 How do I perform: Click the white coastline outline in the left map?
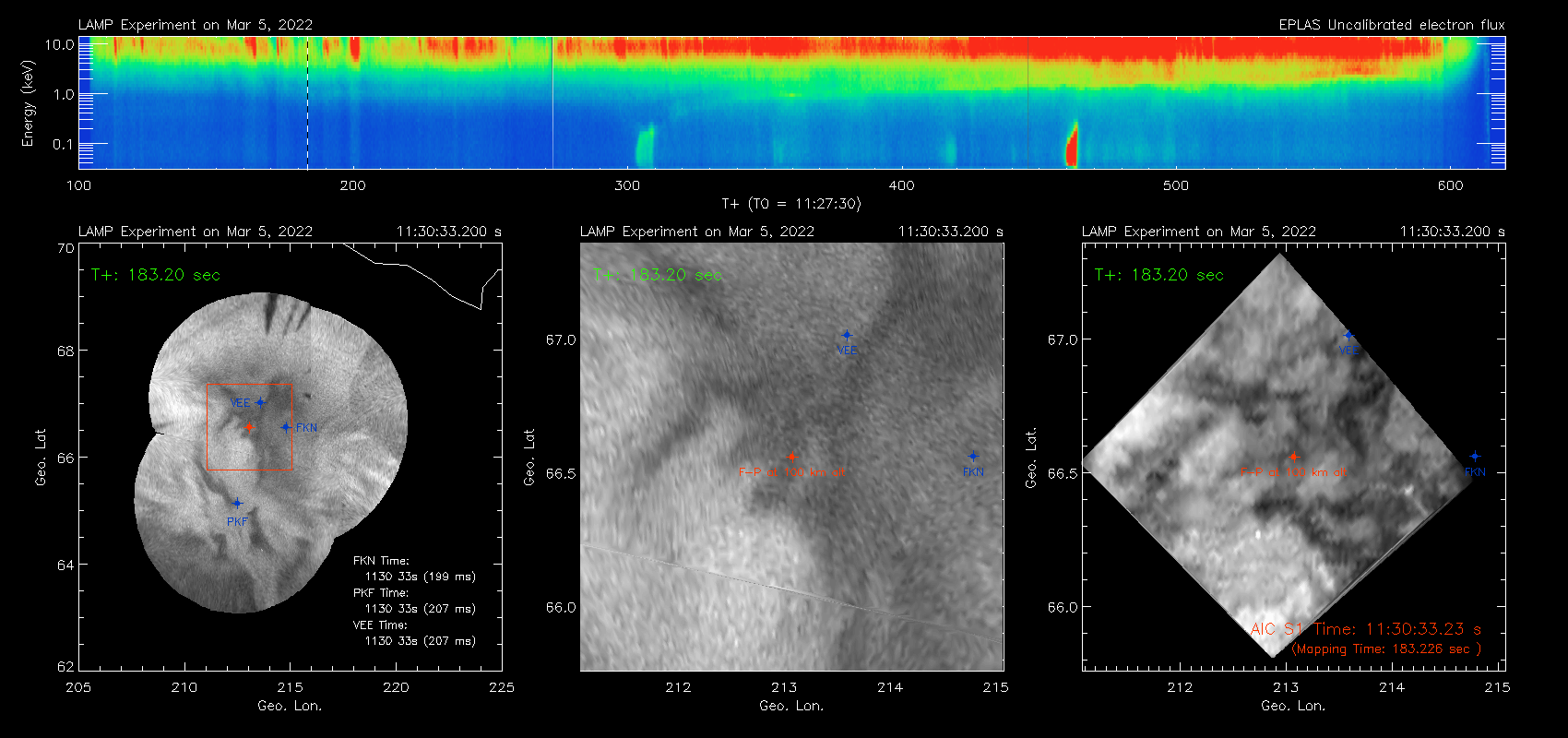pyautogui.click(x=422, y=276)
